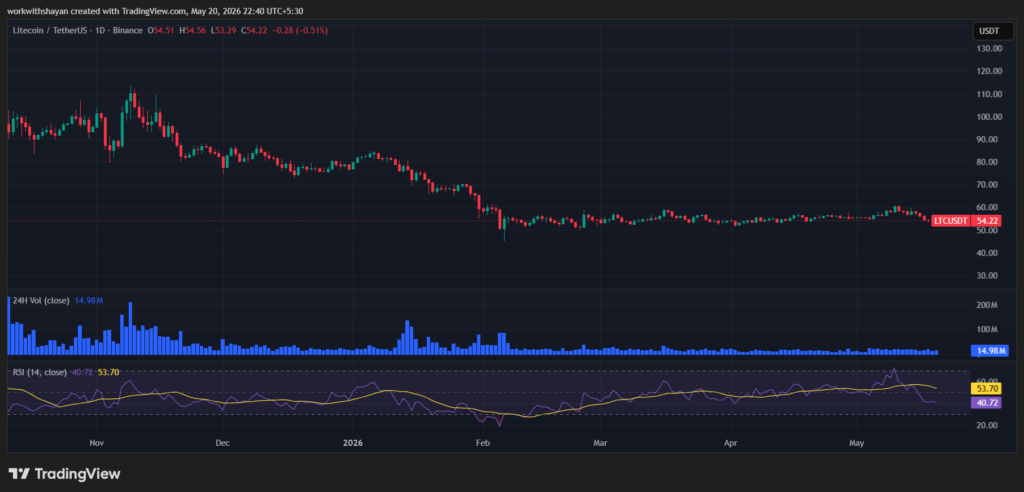The image size is (1024, 492).
Task: Click the 130.00 price axis label
Action: pos(989,48)
